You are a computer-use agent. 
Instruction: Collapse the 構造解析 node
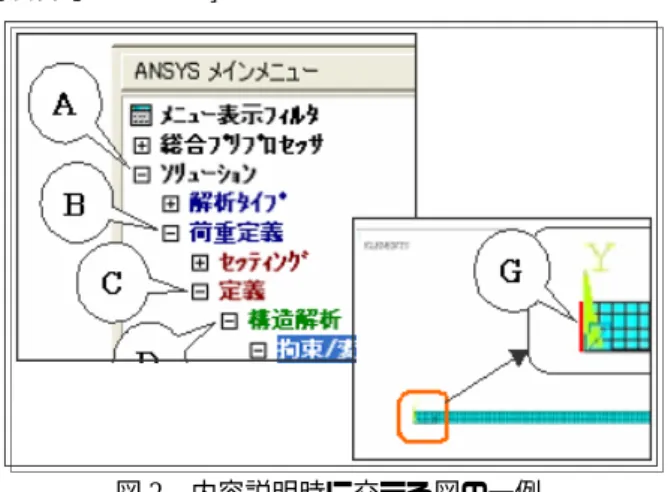229,321
